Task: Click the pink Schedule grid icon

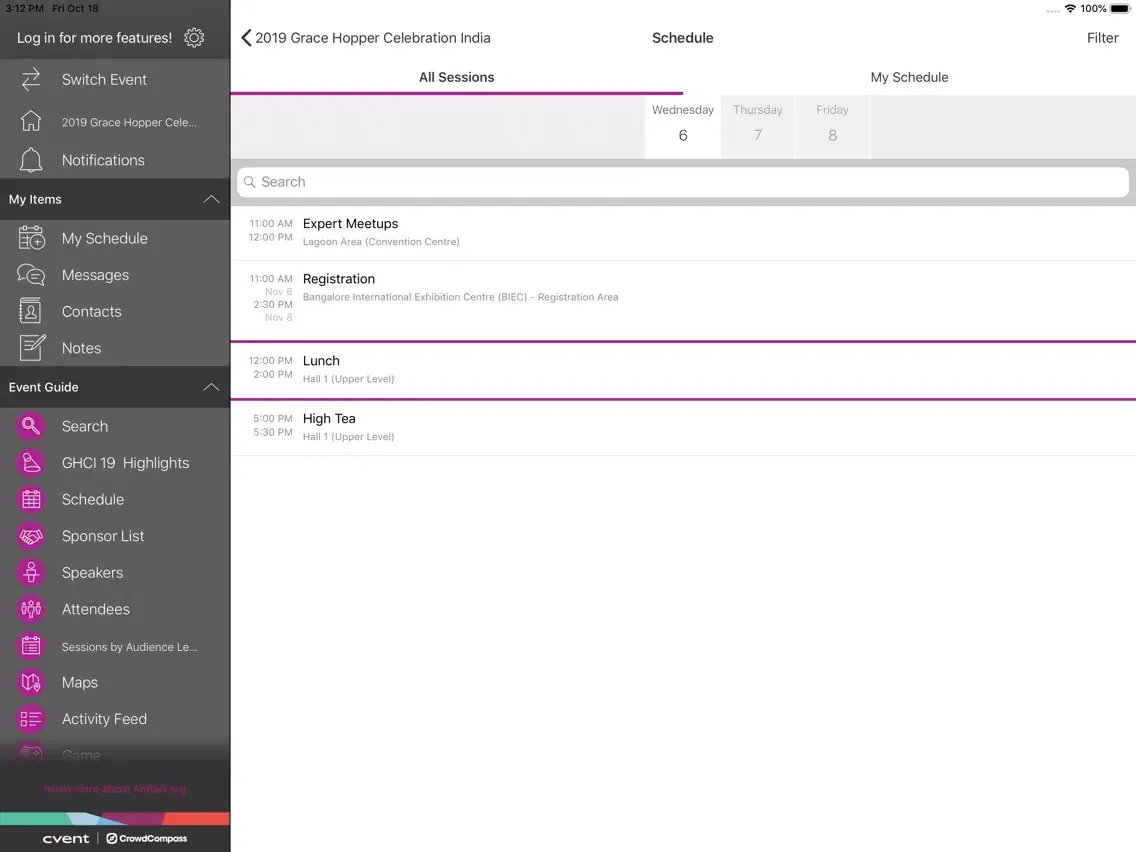Action: (x=31, y=499)
